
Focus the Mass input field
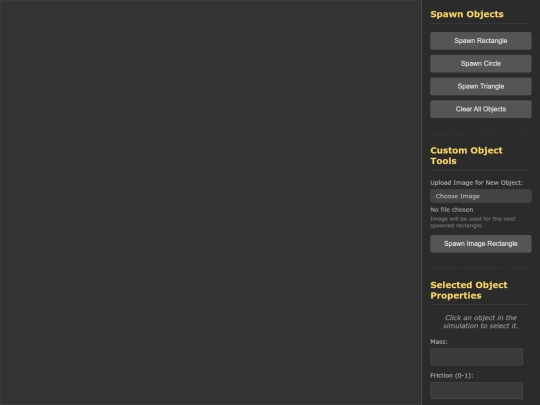click(x=476, y=357)
